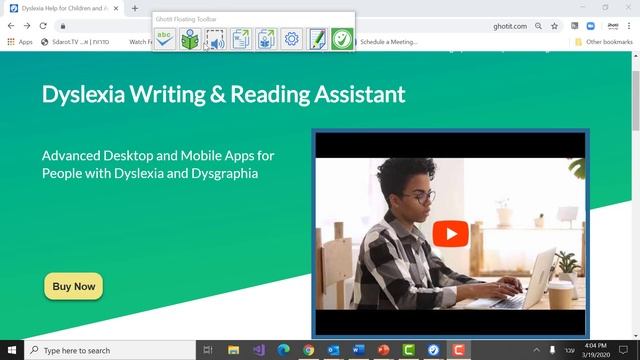Click the Ghotit browser extension icon

coord(613,26)
